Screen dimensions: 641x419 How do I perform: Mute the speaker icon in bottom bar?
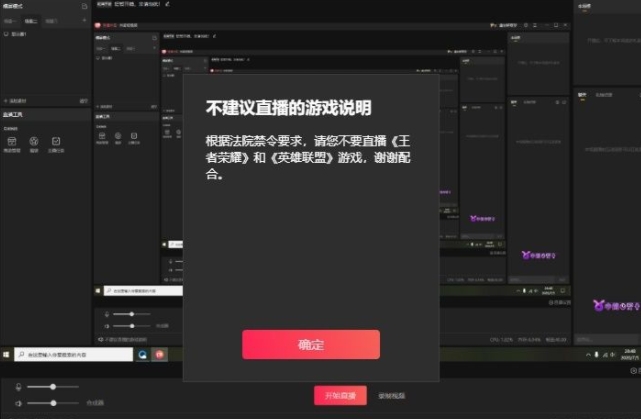19,402
